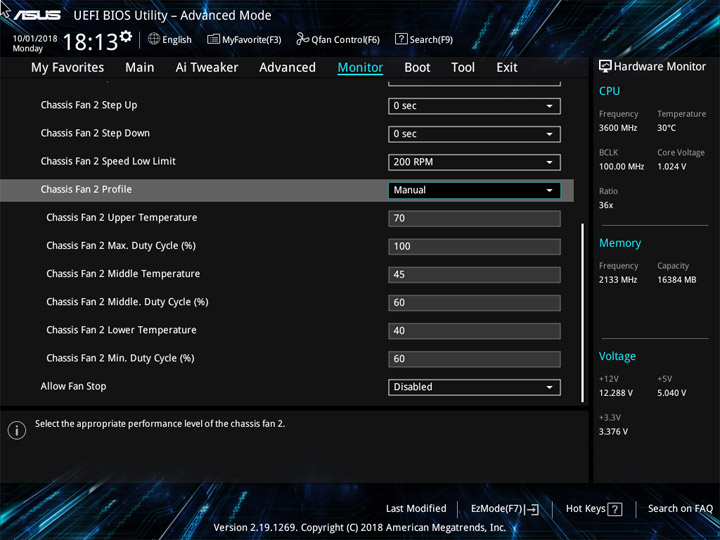The width and height of the screenshot is (720, 540).
Task: Go to the Exit tab
Action: [507, 68]
